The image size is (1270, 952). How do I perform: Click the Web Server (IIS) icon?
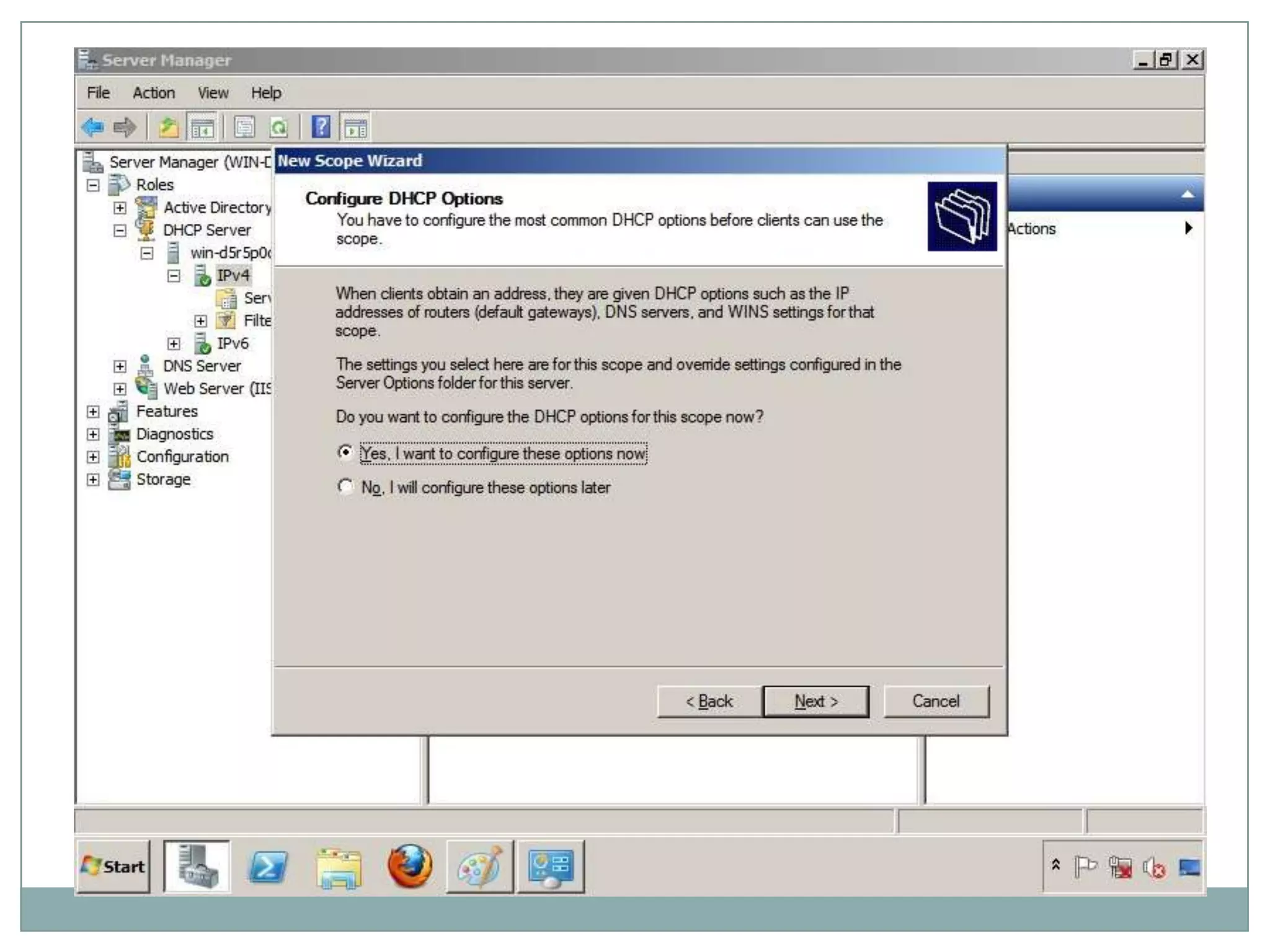tap(146, 387)
